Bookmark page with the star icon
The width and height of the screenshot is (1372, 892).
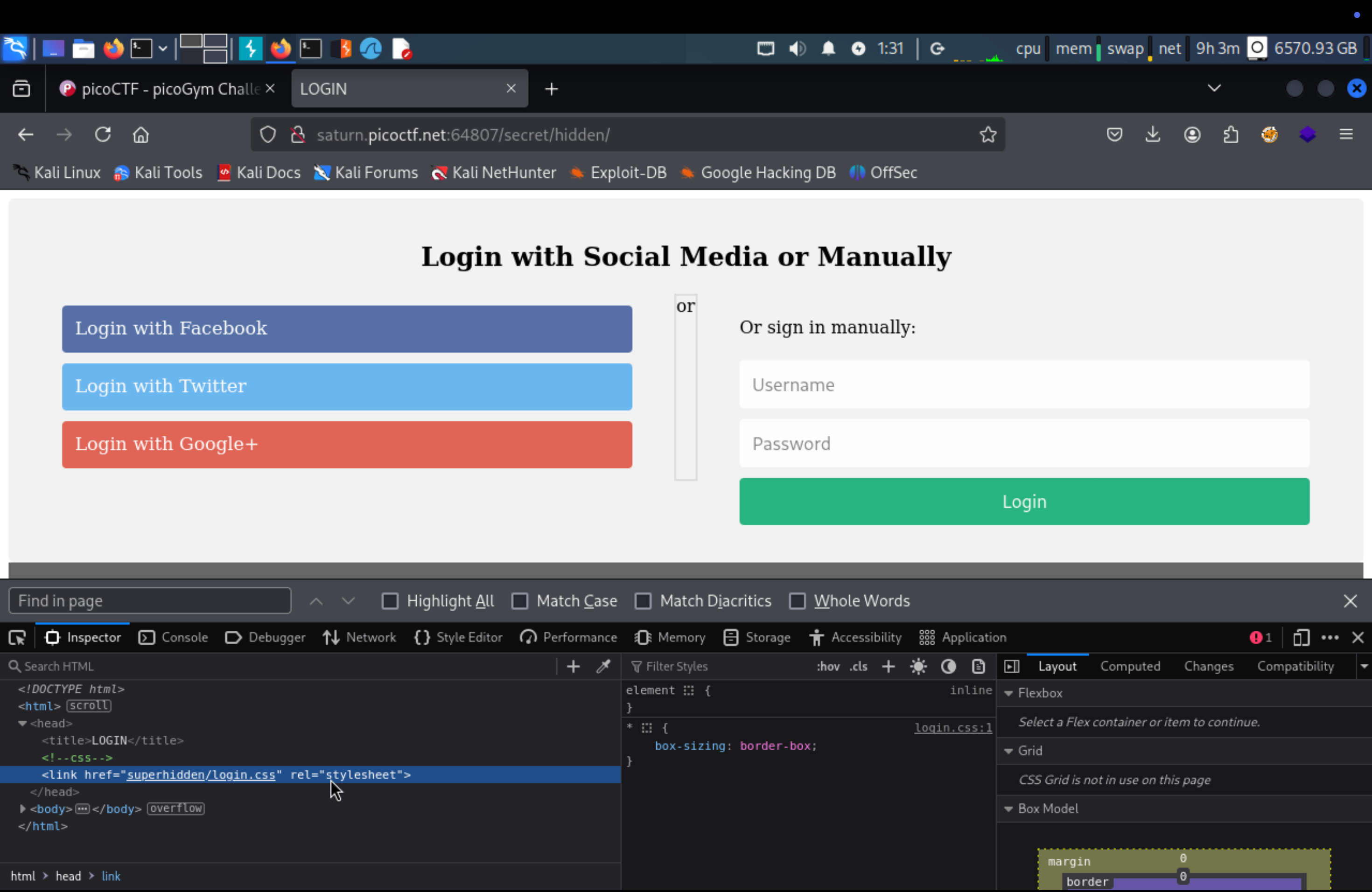pos(987,134)
